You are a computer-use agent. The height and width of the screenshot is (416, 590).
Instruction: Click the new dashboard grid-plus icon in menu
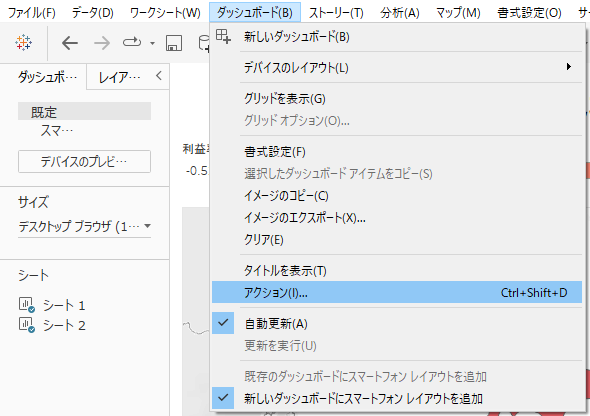point(223,36)
